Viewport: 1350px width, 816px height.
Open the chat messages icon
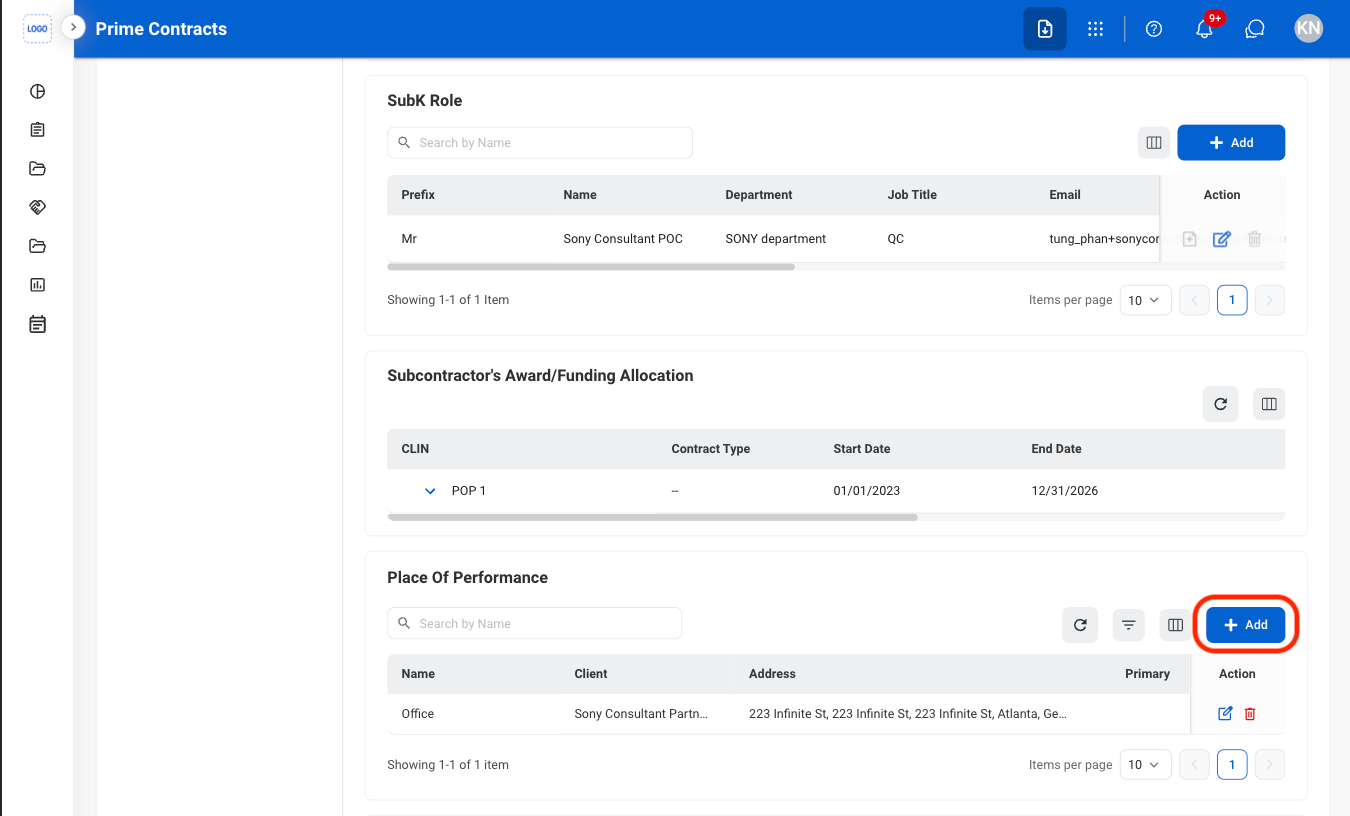point(1255,29)
